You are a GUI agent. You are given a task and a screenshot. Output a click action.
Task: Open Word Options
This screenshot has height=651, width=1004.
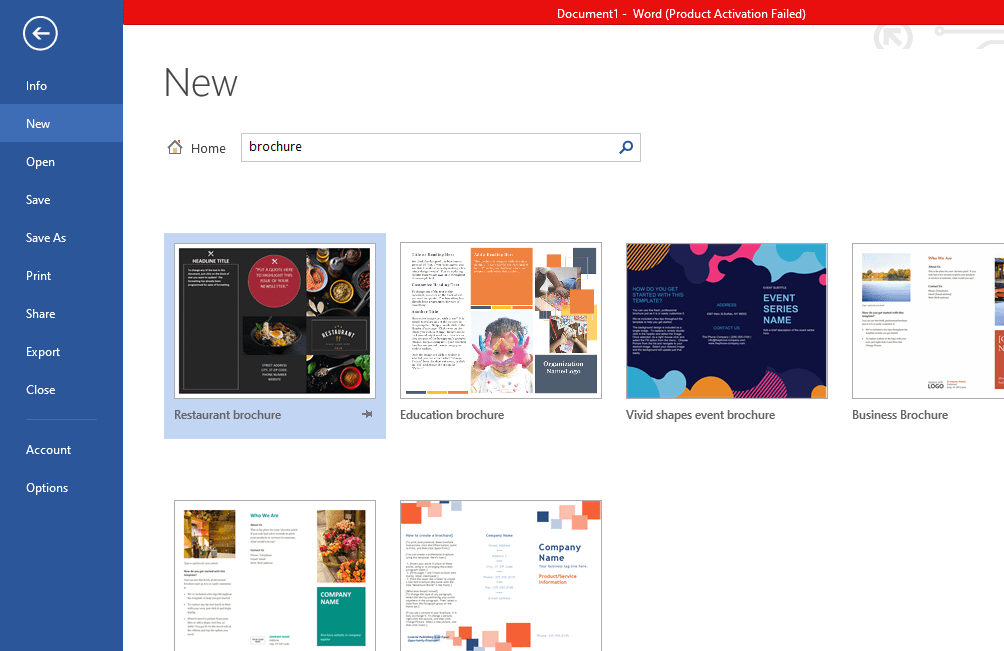[47, 487]
